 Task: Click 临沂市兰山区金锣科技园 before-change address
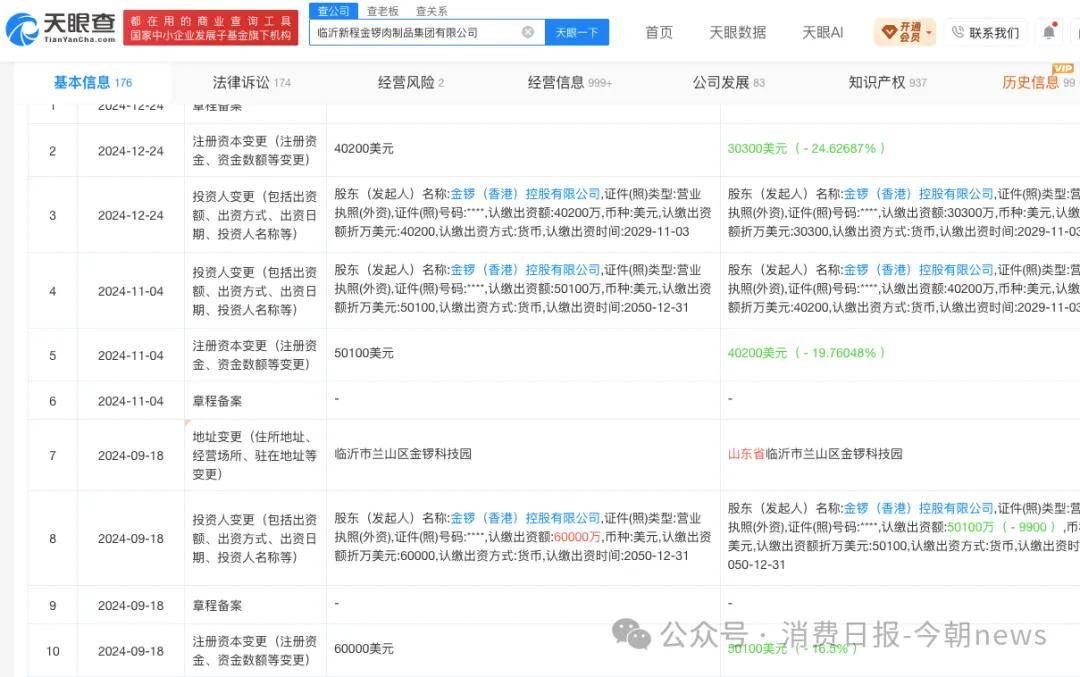(x=403, y=454)
